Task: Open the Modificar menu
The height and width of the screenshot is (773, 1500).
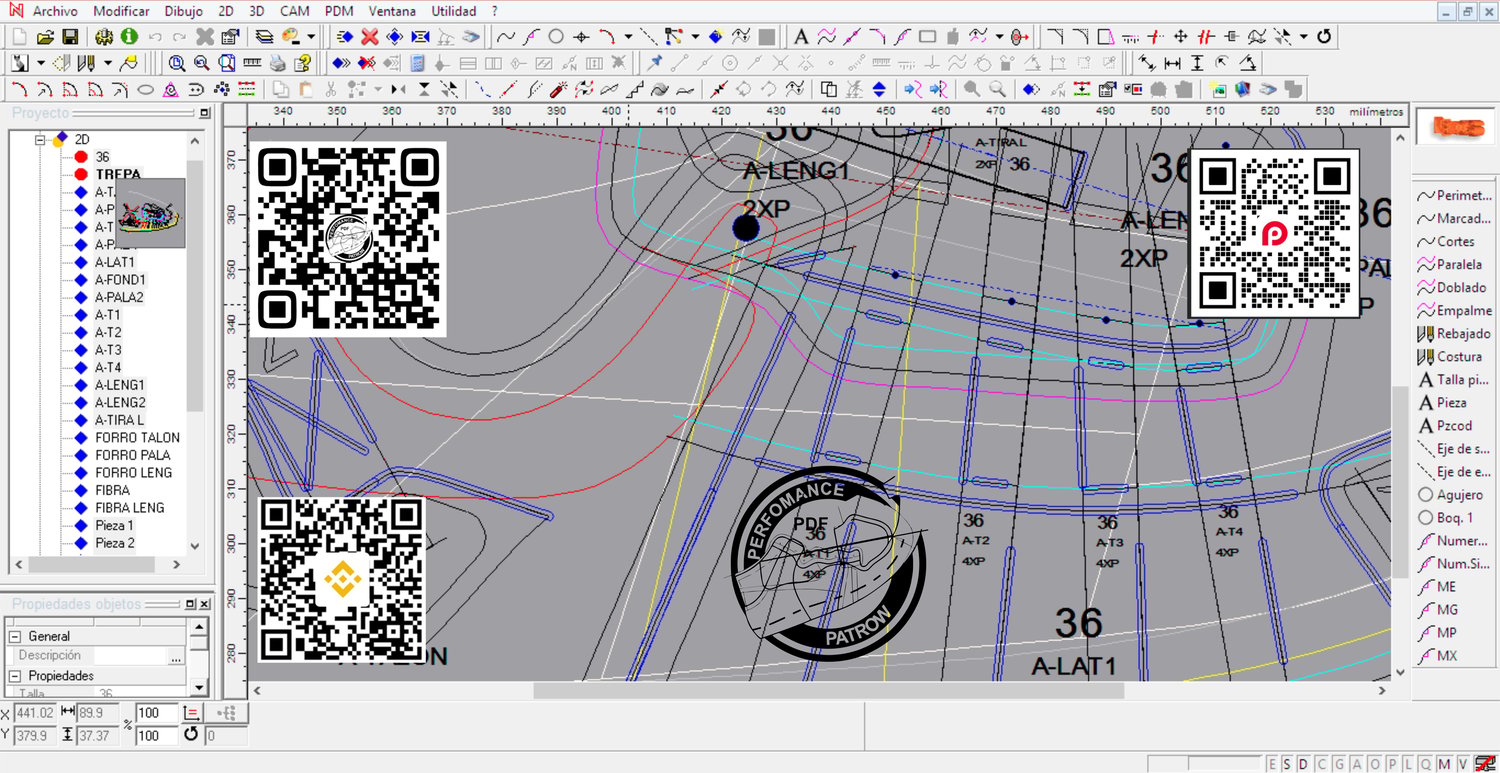Action: 121,11
